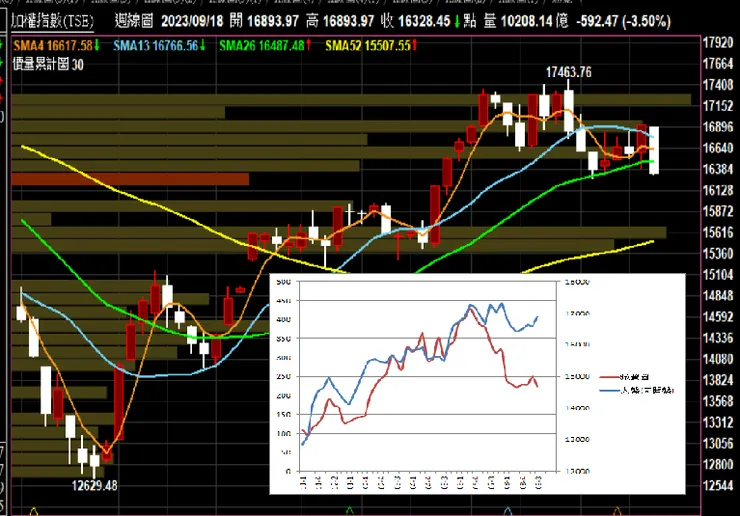Click the 13312 price axis label
Viewport: 740px width, 516px height.
coord(718,423)
